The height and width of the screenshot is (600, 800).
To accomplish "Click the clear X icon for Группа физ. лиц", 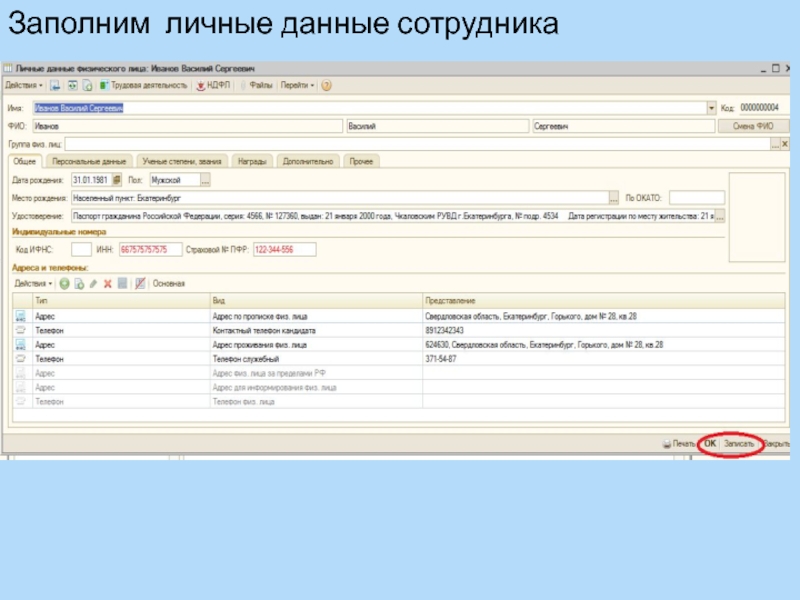I will pyautogui.click(x=787, y=144).
